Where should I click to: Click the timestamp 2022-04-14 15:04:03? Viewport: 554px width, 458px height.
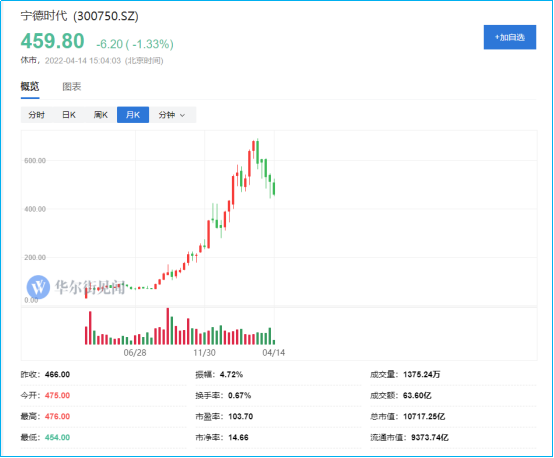[83, 61]
